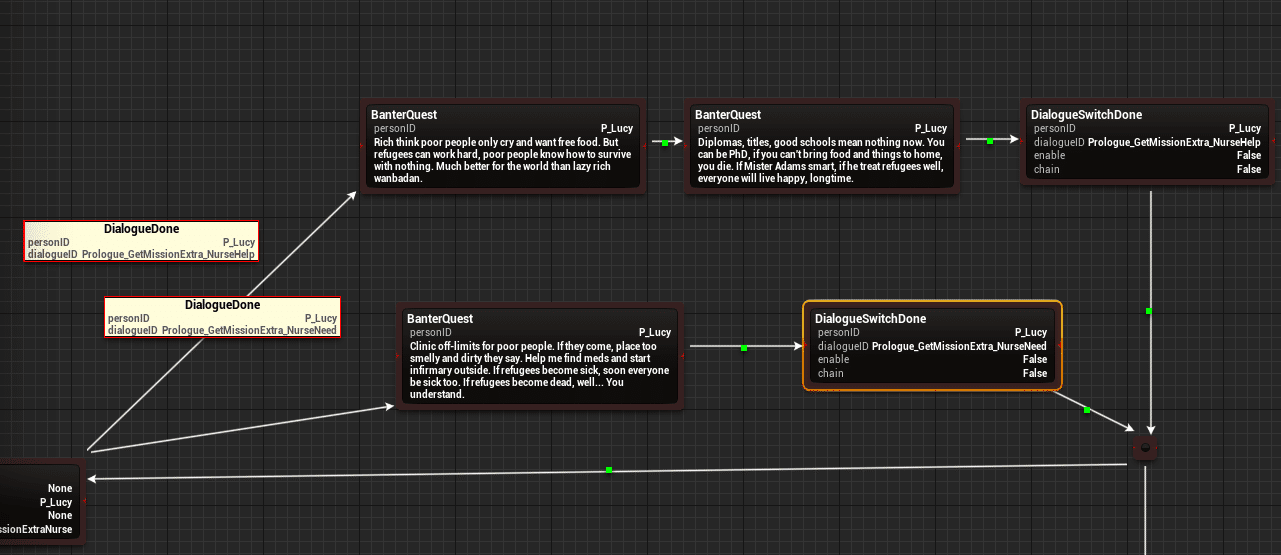Click the "Clinic off-limits for poor people" banter text
The image size is (1281, 555).
[540, 370]
